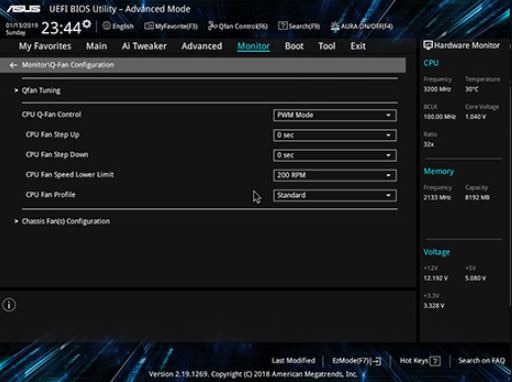Image resolution: width=512 pixels, height=382 pixels.
Task: Click EzMode(F7) at the bottom bar
Action: click(x=356, y=361)
